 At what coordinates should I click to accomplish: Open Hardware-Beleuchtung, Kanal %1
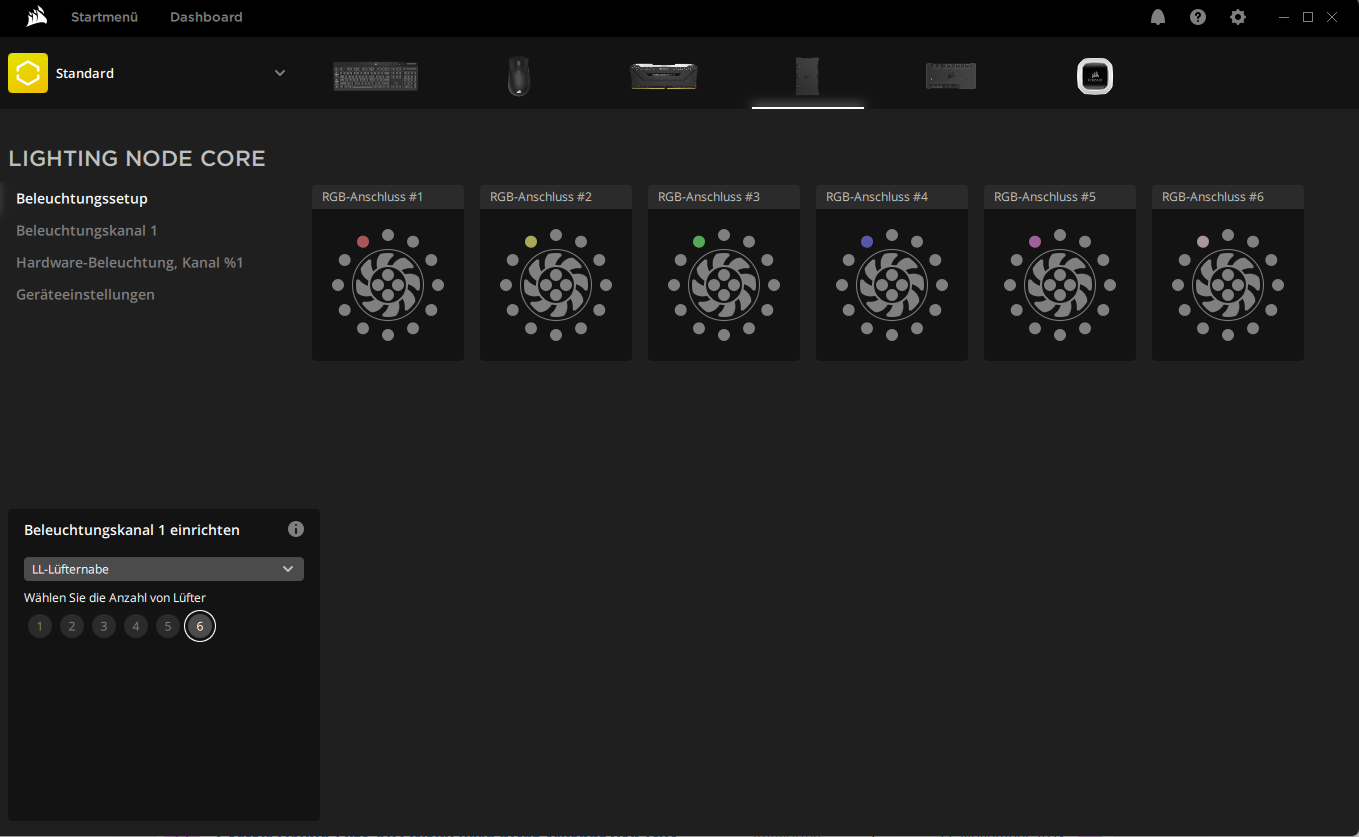coord(130,263)
